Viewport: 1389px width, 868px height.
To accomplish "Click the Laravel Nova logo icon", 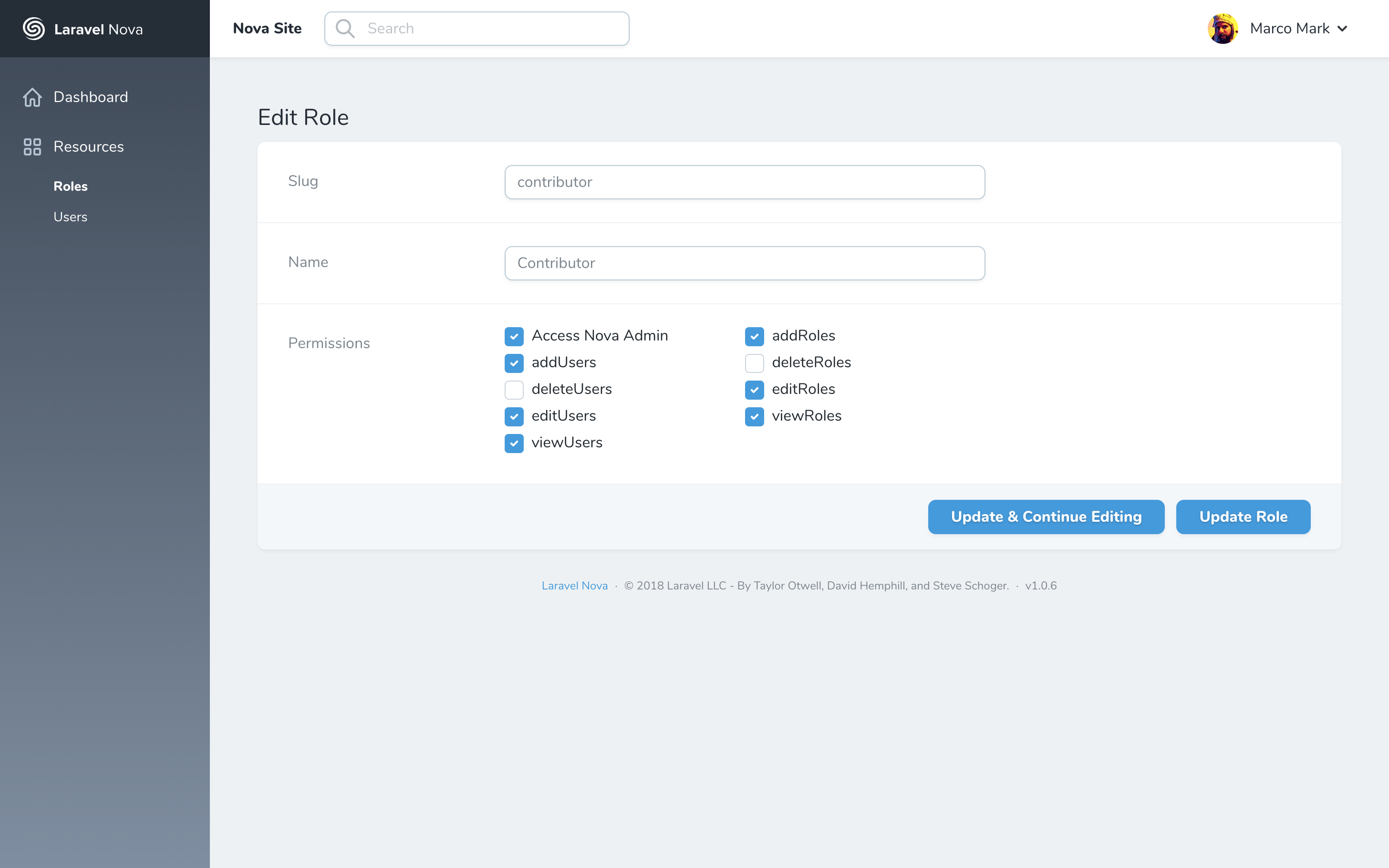I will point(33,28).
